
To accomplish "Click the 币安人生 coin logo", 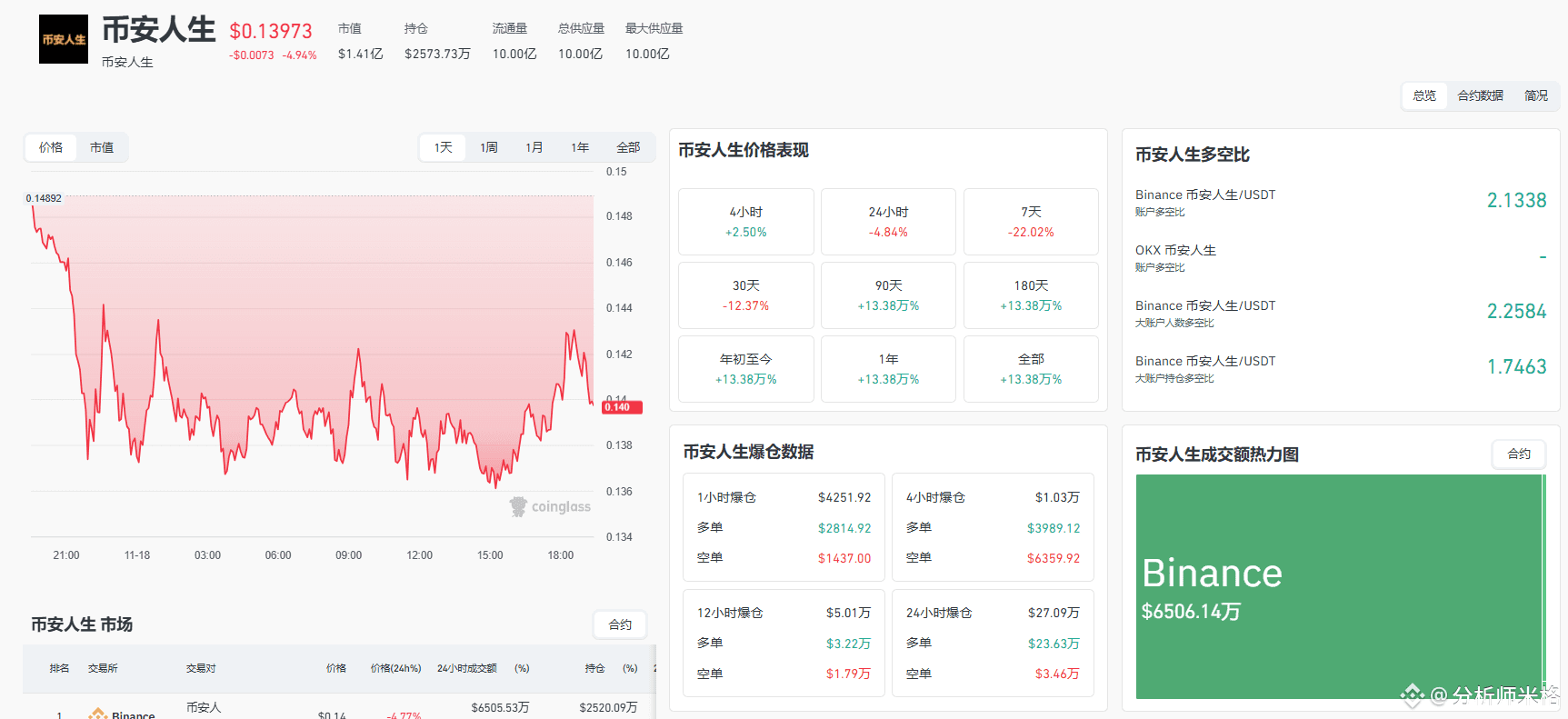I will [x=64, y=39].
